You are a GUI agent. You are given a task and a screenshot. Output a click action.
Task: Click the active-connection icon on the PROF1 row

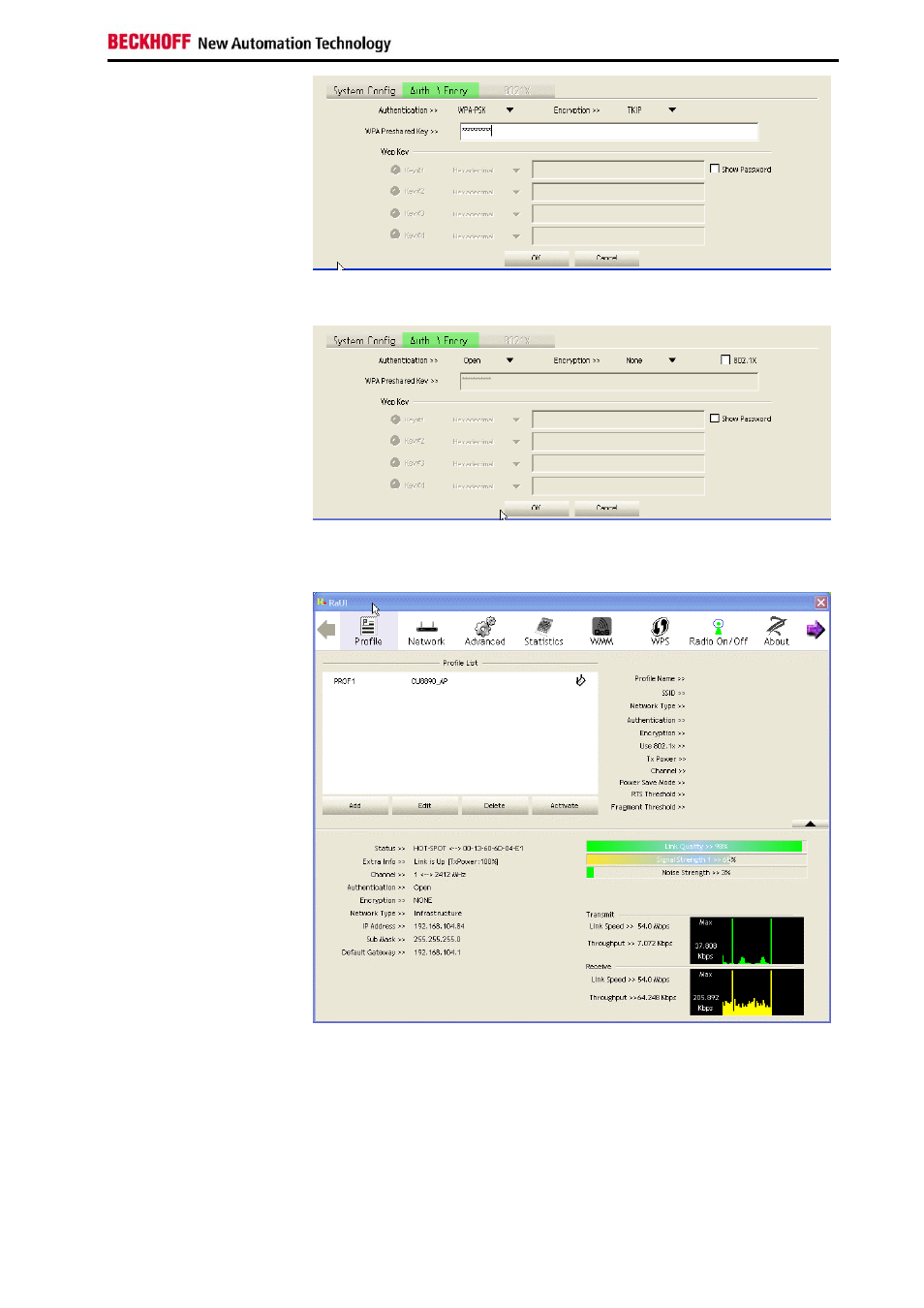[580, 680]
